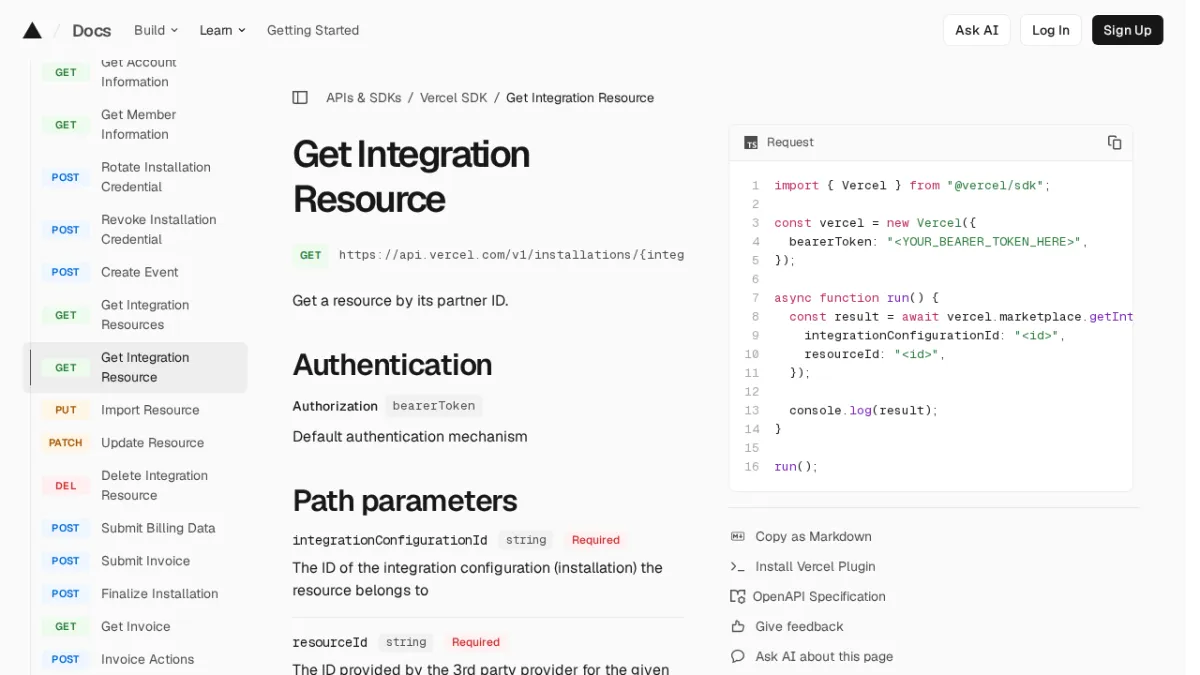Click the PATCH badge for Update Resource

(x=66, y=443)
